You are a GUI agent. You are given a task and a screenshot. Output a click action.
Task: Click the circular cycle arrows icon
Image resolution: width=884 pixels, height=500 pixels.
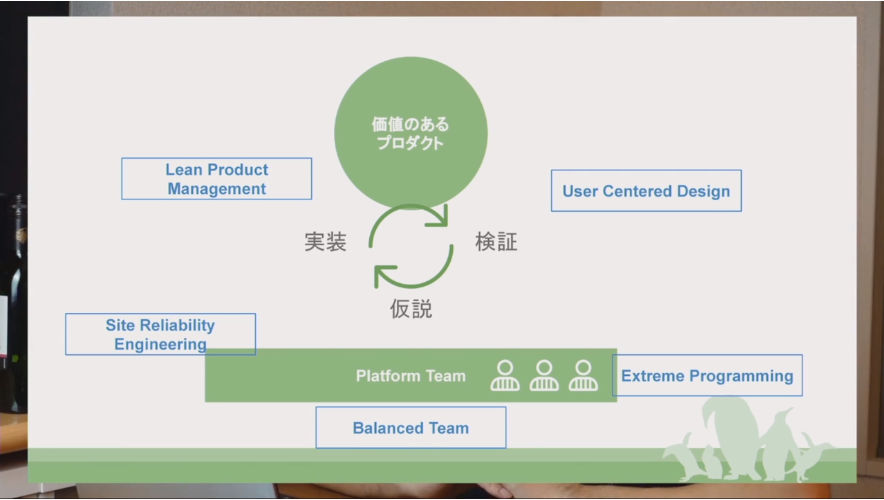coord(411,246)
